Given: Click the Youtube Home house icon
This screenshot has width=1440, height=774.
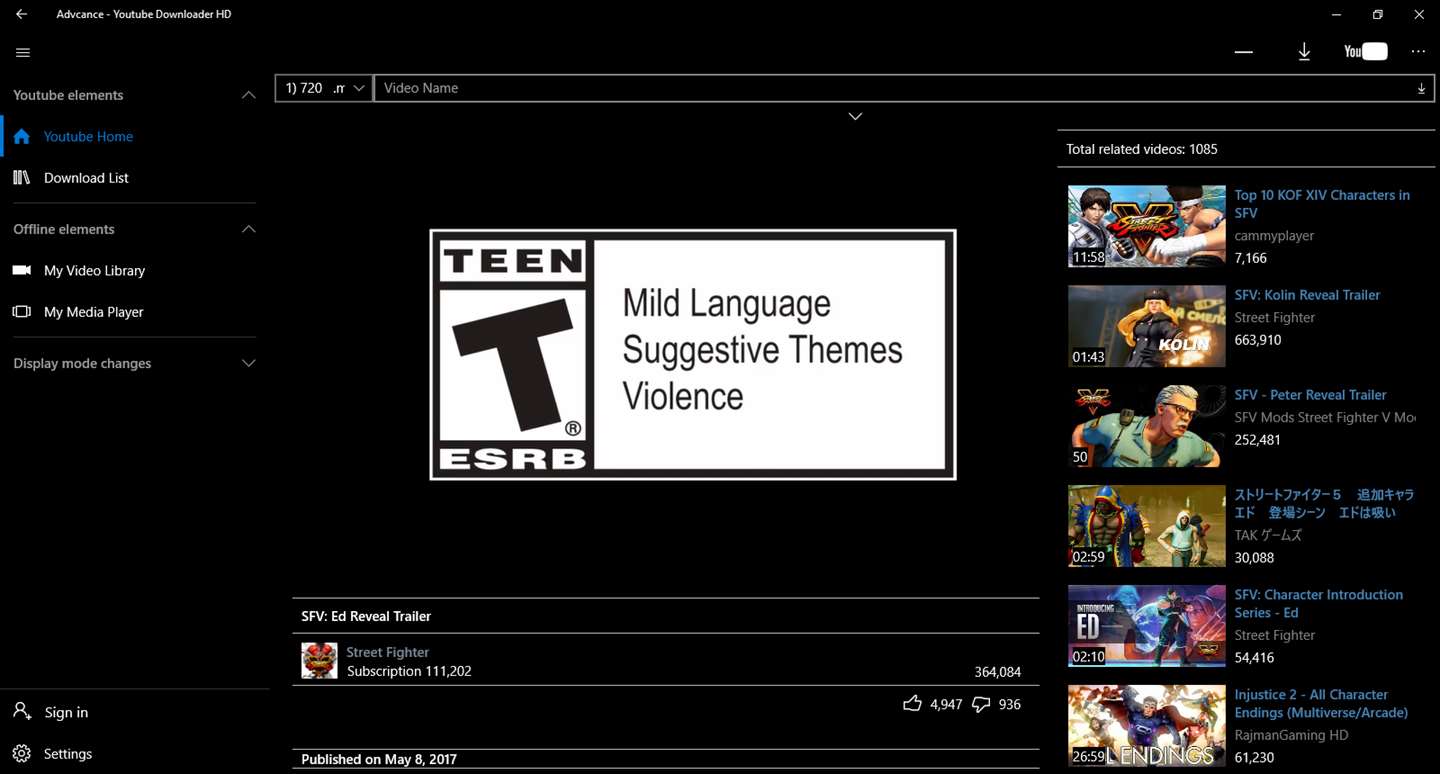Looking at the screenshot, I should point(22,136).
